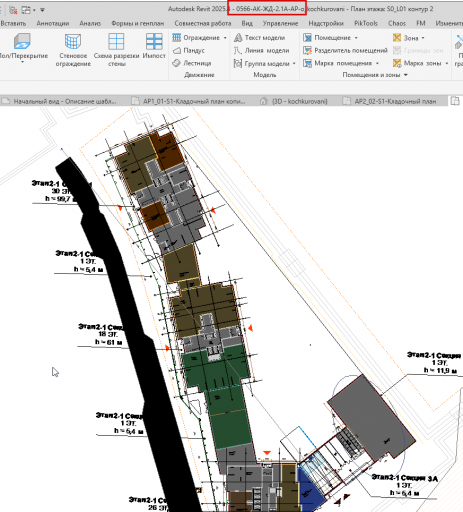Expand the Группа модели dropdown arrow

click(294, 63)
